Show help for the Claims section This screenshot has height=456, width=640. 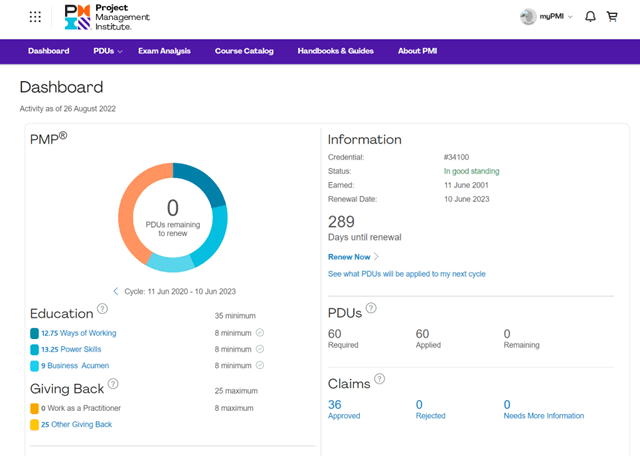[379, 380]
